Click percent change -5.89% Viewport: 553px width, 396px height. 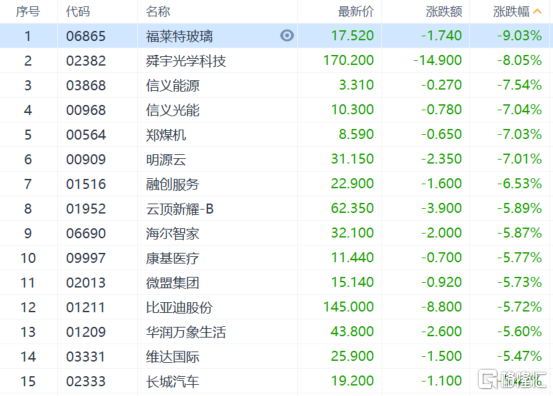click(x=519, y=208)
